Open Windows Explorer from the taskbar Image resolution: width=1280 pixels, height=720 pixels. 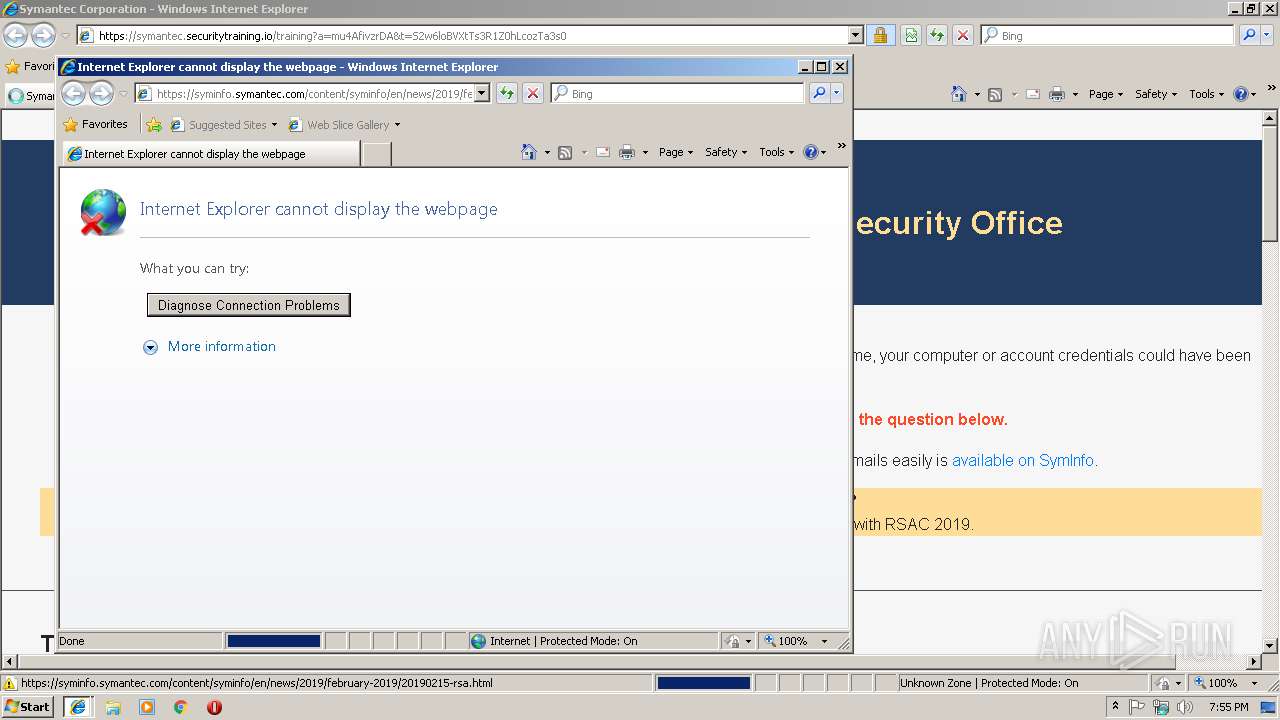click(113, 707)
